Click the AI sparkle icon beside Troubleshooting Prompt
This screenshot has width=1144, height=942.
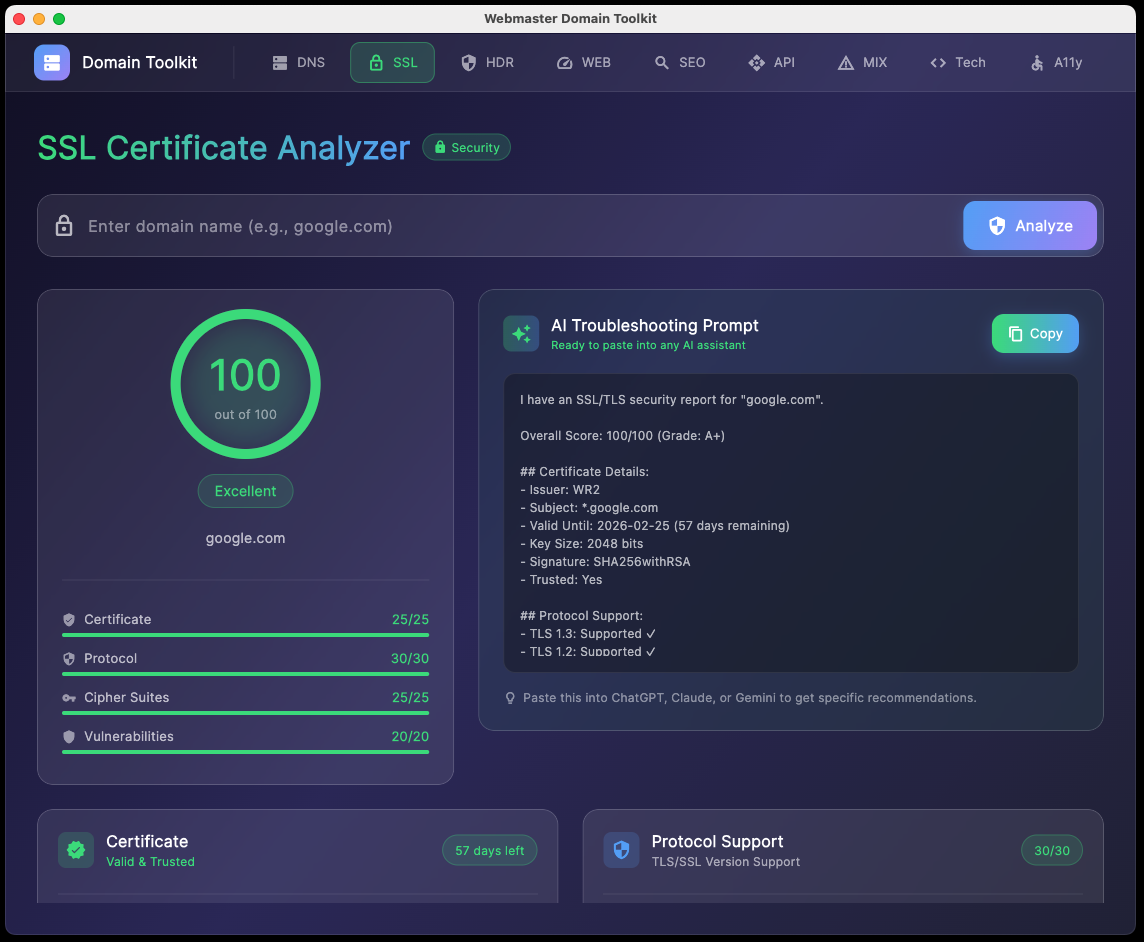(x=521, y=333)
